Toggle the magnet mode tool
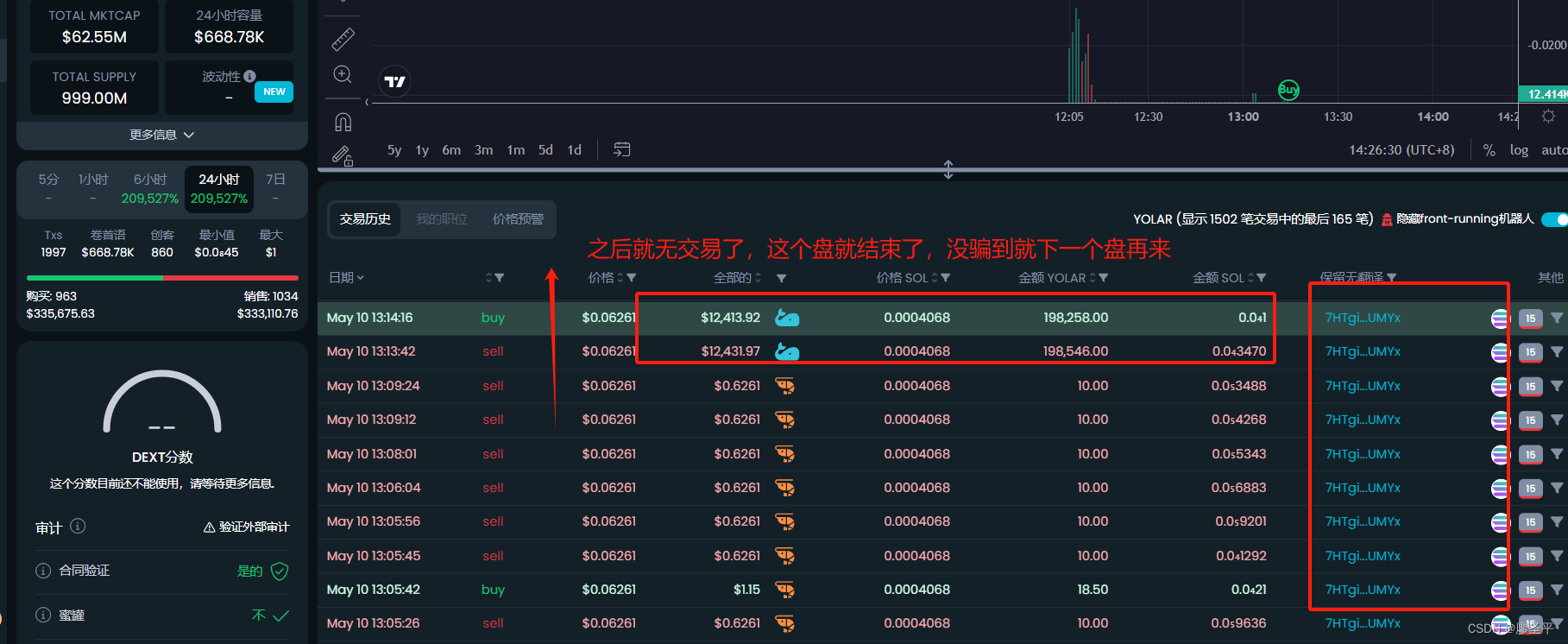 pyautogui.click(x=343, y=122)
